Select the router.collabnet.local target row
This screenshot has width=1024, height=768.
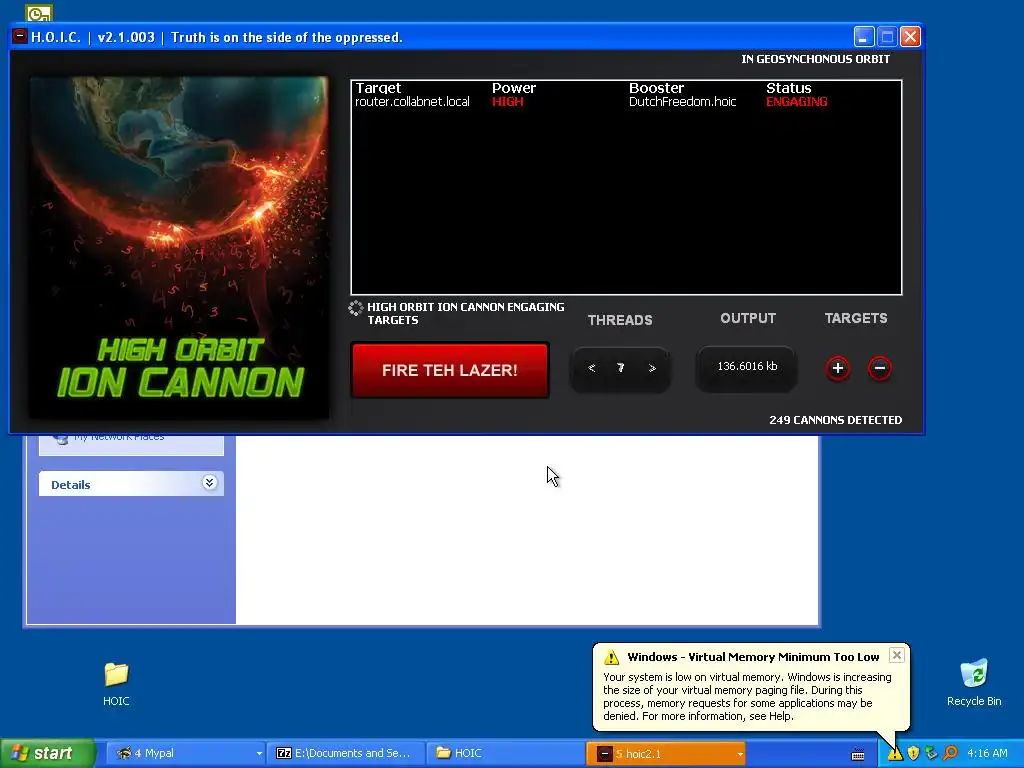pyautogui.click(x=626, y=102)
